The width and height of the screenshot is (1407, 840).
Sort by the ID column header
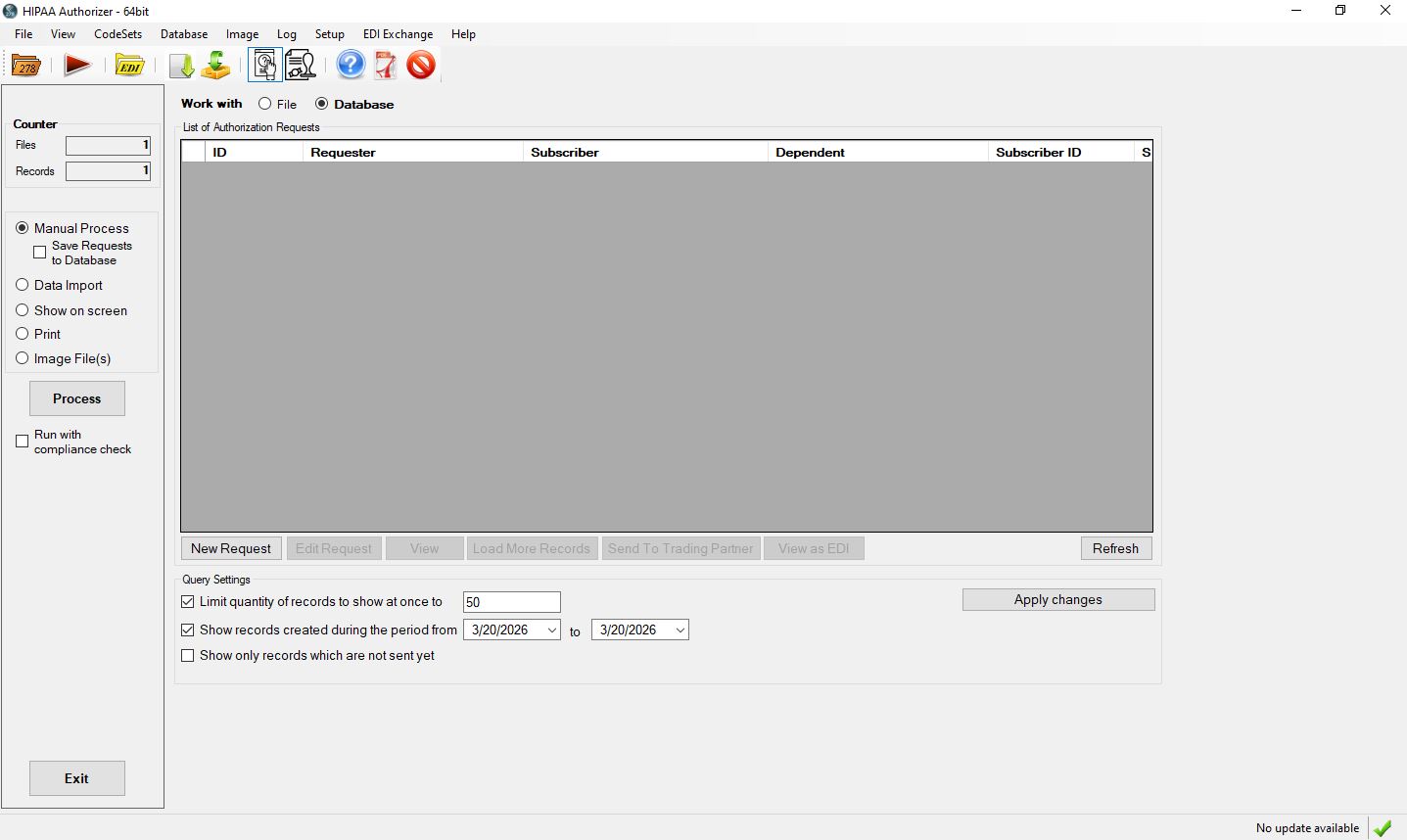point(255,152)
